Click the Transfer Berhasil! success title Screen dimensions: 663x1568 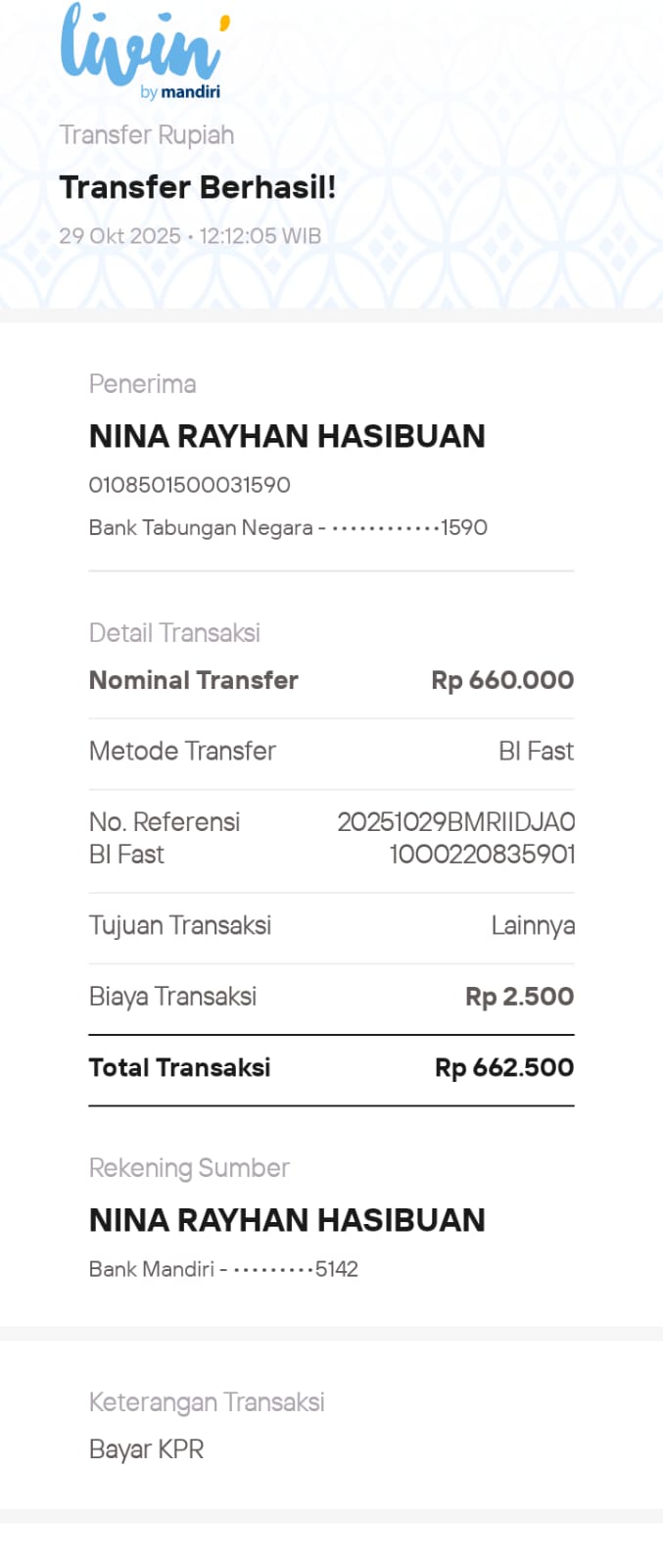pos(197,187)
